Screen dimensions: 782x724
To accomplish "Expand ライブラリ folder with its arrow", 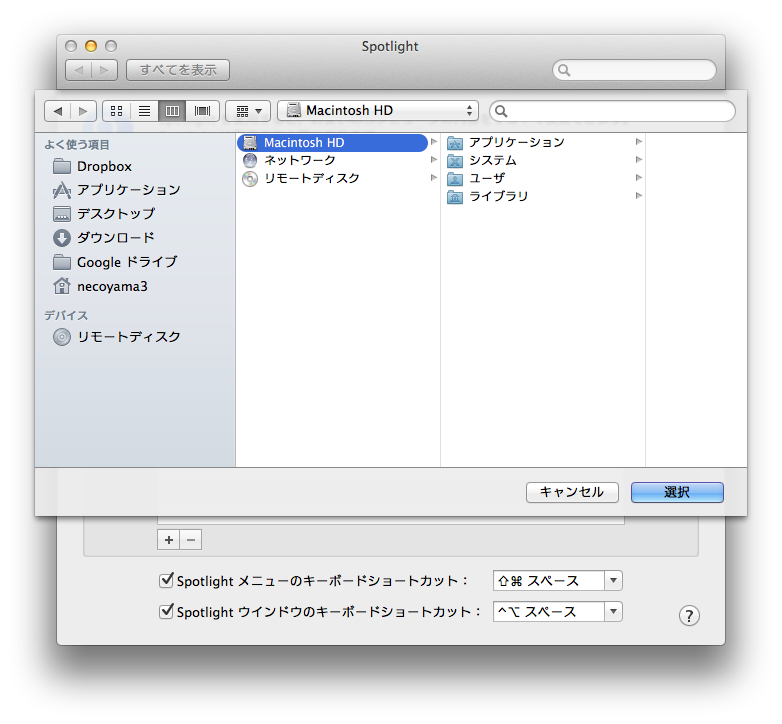I will point(639,195).
